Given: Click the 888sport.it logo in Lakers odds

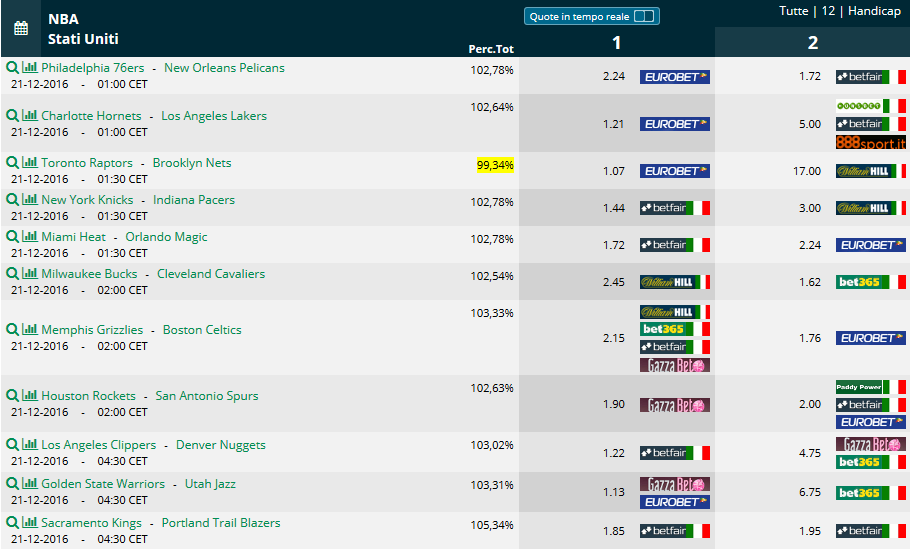Looking at the screenshot, I should click(x=871, y=142).
